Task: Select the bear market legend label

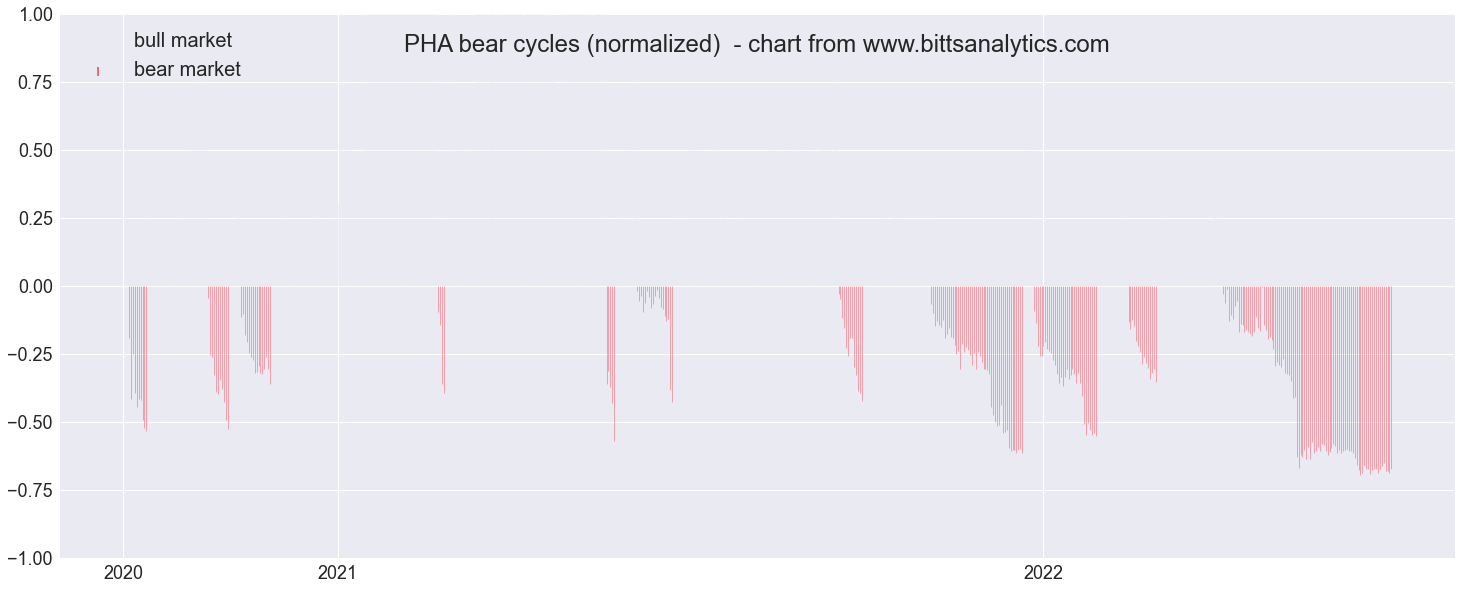Action: [x=187, y=70]
